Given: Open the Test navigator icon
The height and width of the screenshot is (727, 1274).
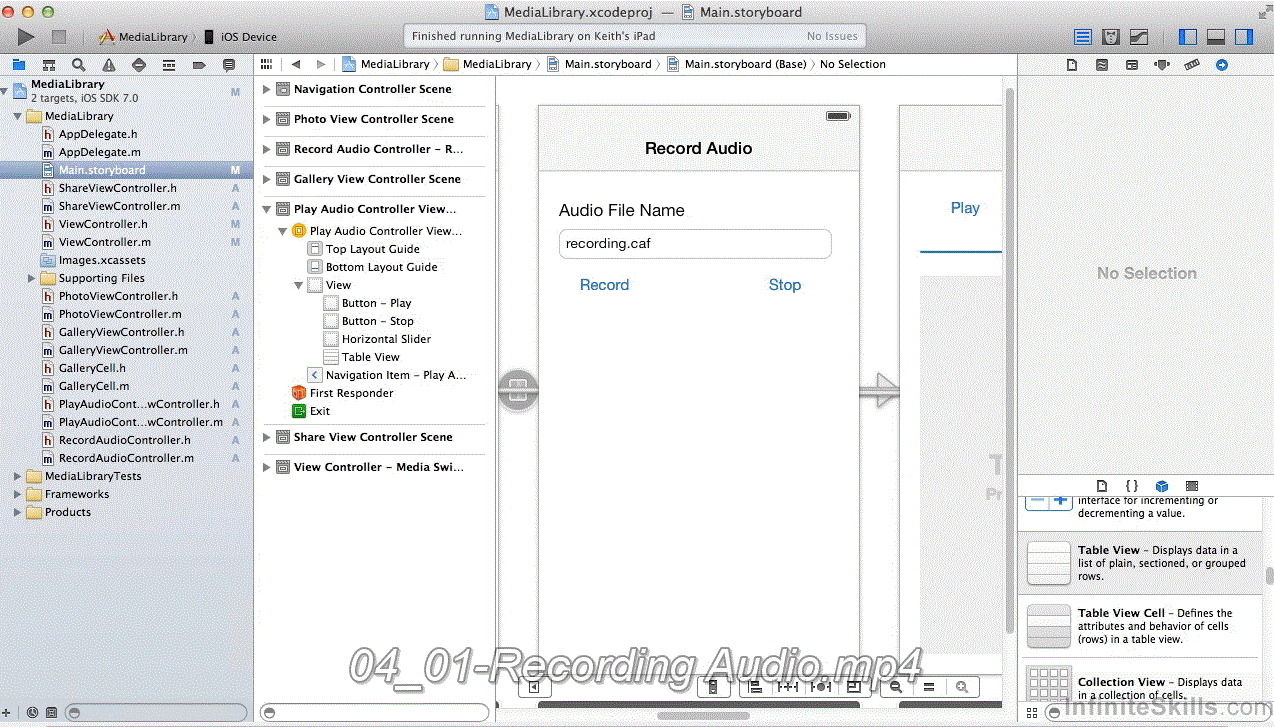Looking at the screenshot, I should coord(138,64).
